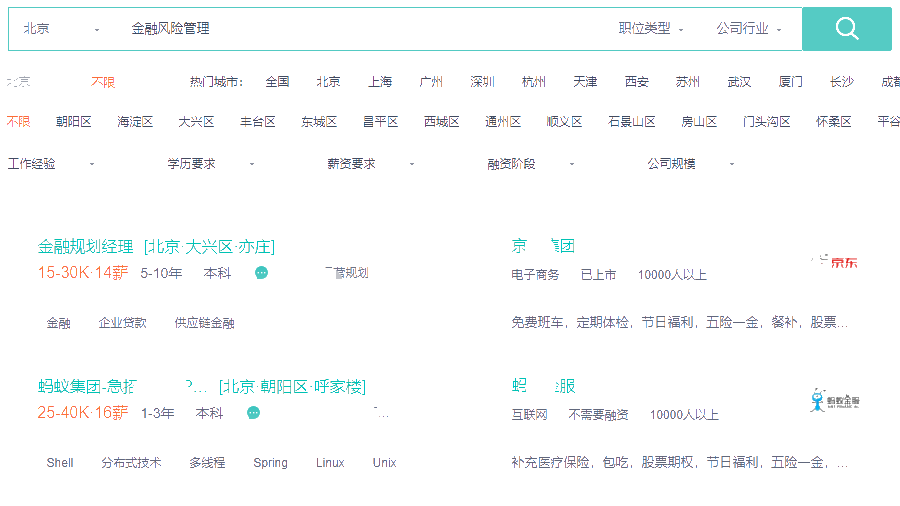This screenshot has width=900, height=506.
Task: Open the 公司规模 filter dropdown
Action: click(691, 164)
